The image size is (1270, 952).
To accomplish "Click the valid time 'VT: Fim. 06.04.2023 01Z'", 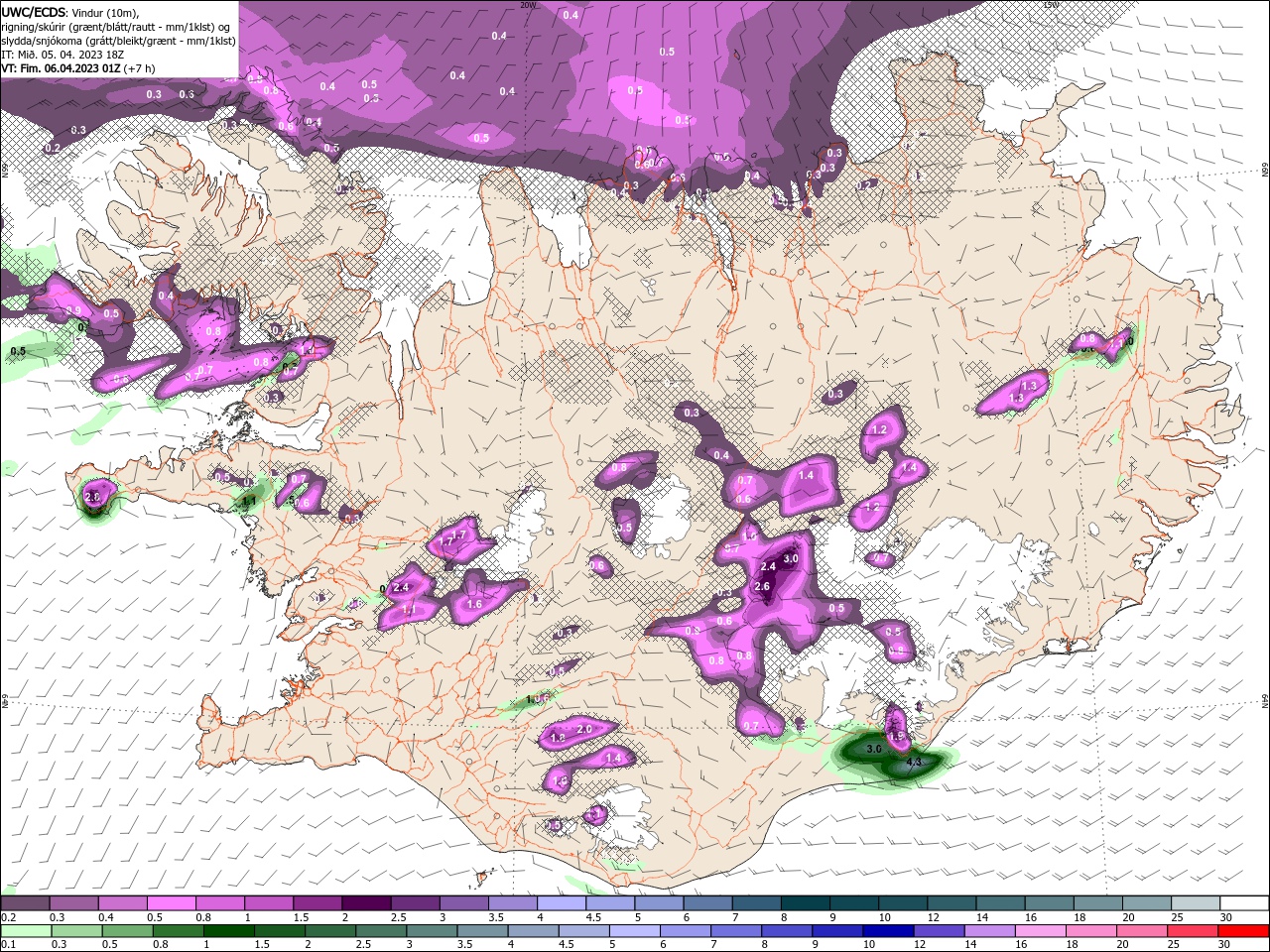I will (61, 68).
